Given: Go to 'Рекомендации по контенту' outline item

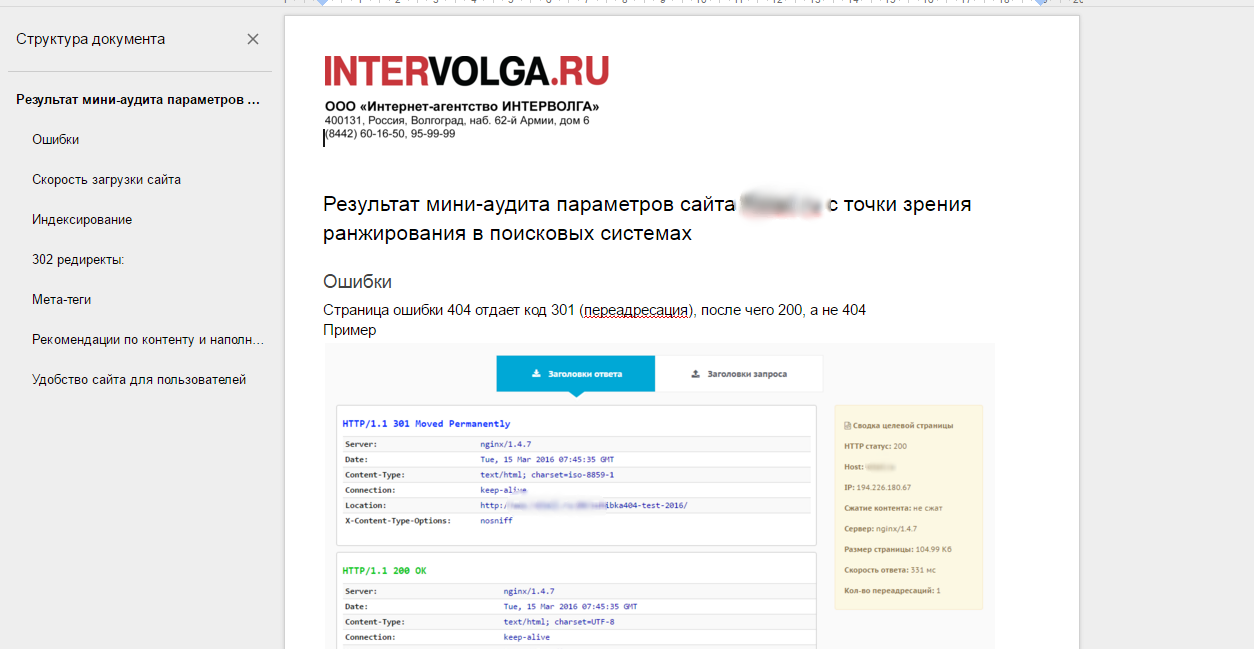Looking at the screenshot, I should [x=148, y=340].
